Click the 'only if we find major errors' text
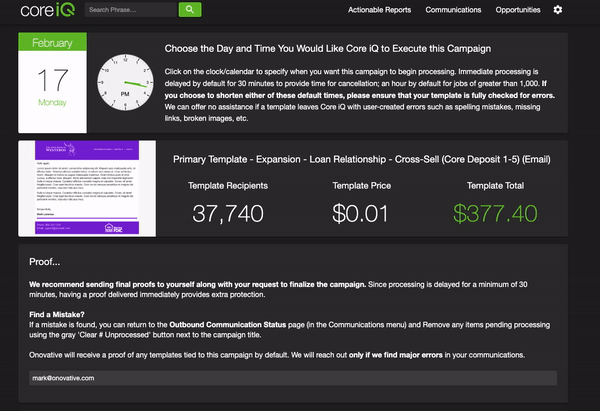Viewport: 600px width, 411px height. 396,355
